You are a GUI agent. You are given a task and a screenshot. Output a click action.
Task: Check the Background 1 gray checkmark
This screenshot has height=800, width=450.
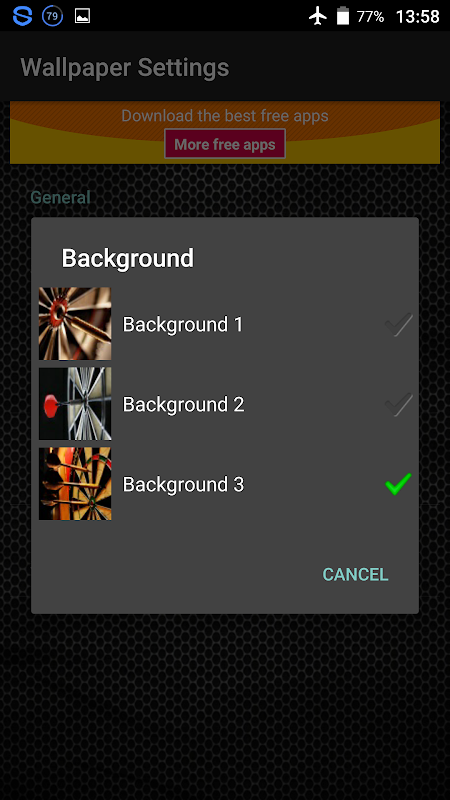(x=398, y=324)
